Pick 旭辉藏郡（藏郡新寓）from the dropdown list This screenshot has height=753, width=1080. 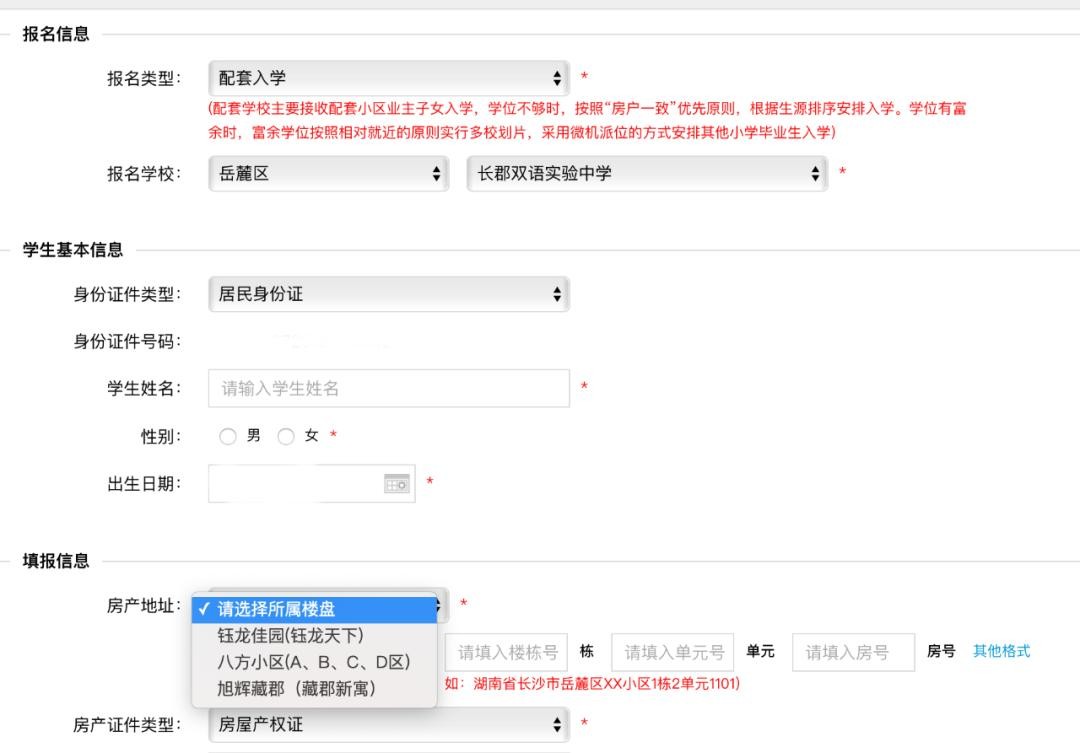point(296,688)
